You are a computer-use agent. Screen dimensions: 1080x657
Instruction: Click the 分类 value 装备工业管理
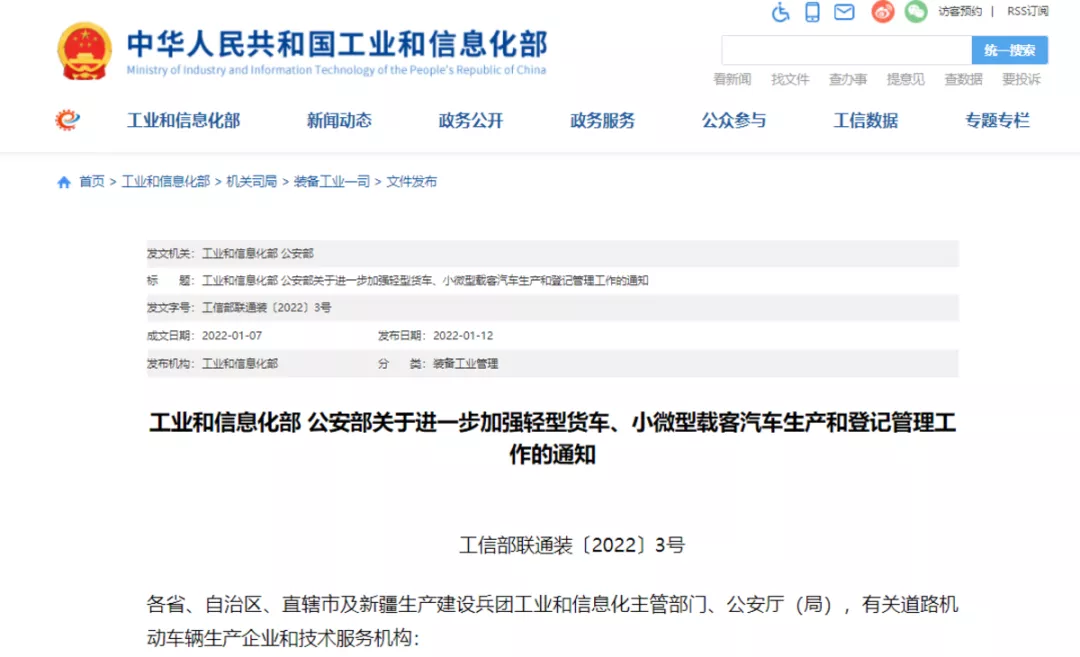[466, 364]
